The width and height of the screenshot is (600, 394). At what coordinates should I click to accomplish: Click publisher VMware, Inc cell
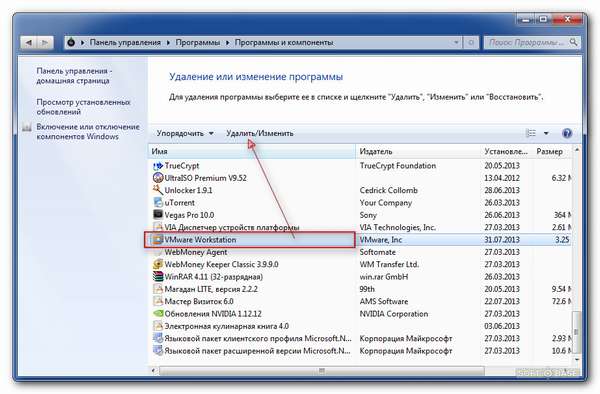tap(380, 240)
